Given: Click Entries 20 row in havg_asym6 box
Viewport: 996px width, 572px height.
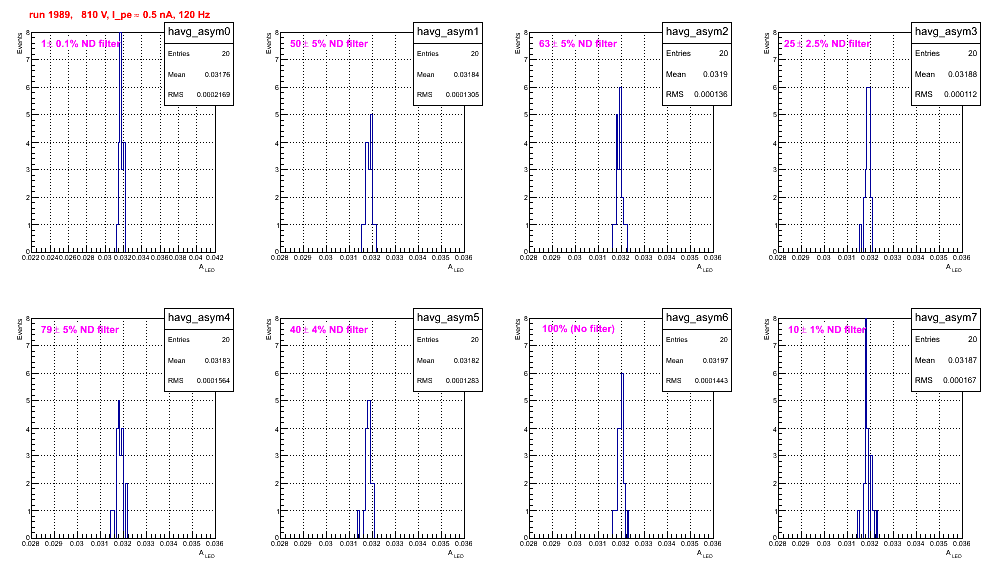Looking at the screenshot, I should (697, 340).
